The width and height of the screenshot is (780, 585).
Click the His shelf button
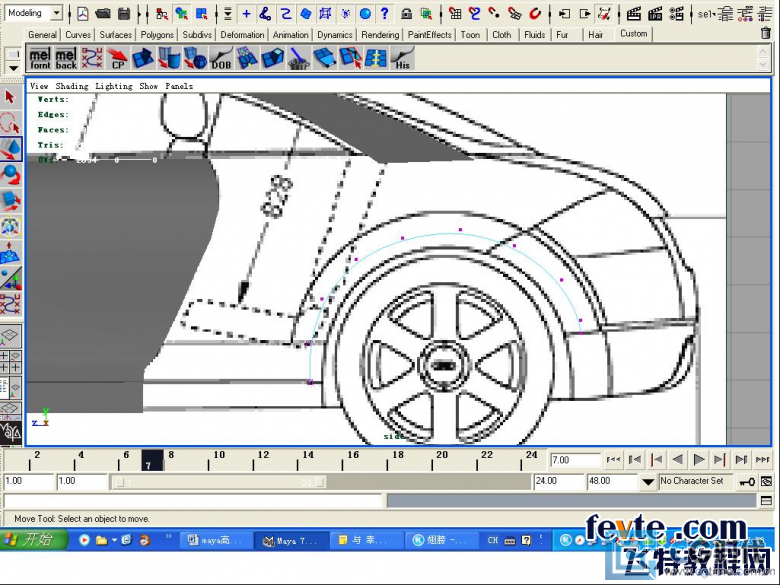pyautogui.click(x=402, y=58)
